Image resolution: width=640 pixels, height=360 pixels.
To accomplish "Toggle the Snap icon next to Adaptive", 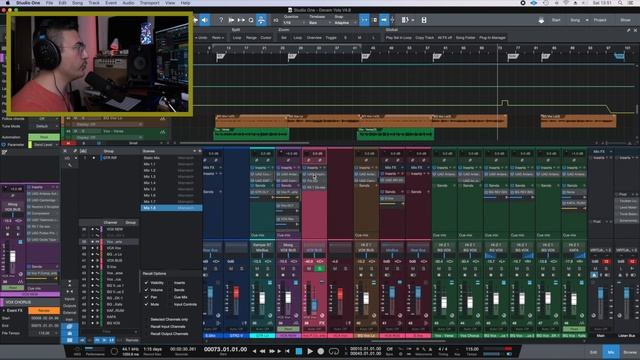I will (364, 20).
